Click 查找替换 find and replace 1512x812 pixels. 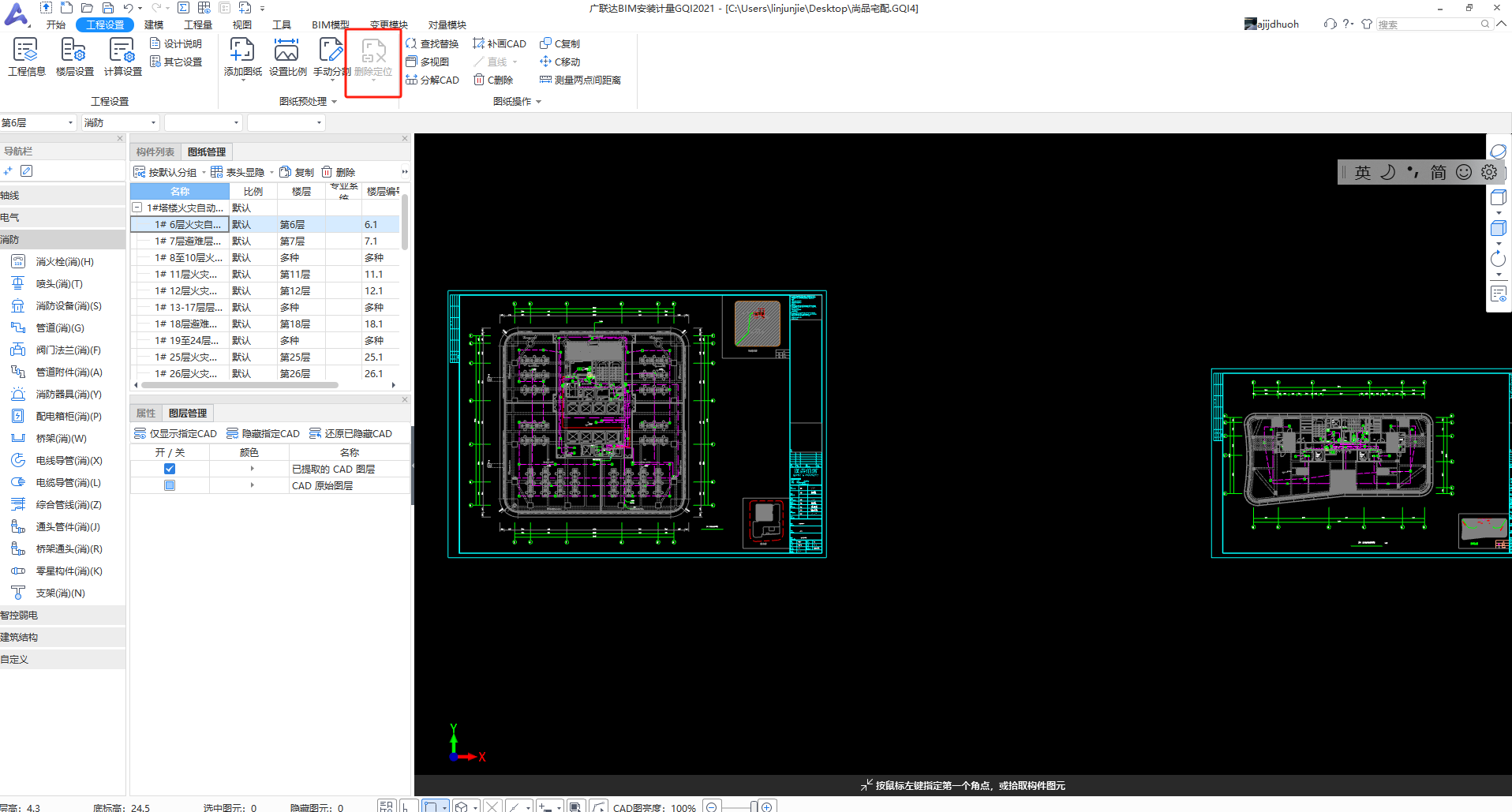click(432, 43)
